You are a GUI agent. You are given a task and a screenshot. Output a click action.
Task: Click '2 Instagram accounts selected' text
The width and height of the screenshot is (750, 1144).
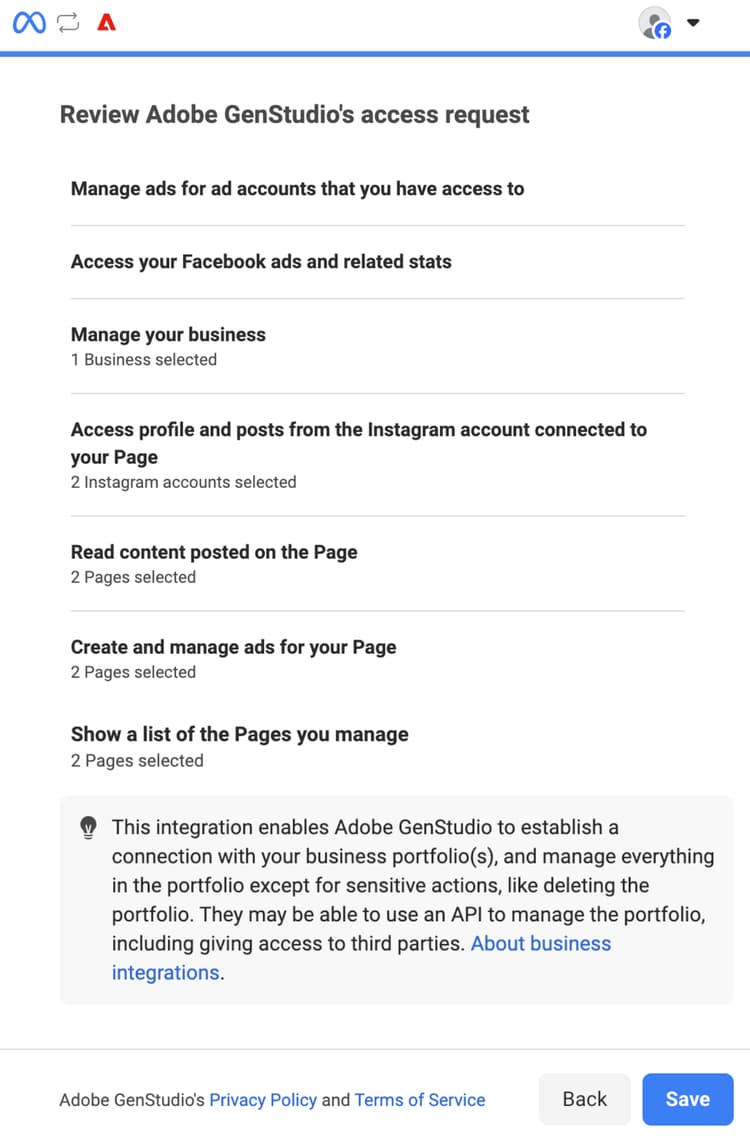(x=183, y=482)
